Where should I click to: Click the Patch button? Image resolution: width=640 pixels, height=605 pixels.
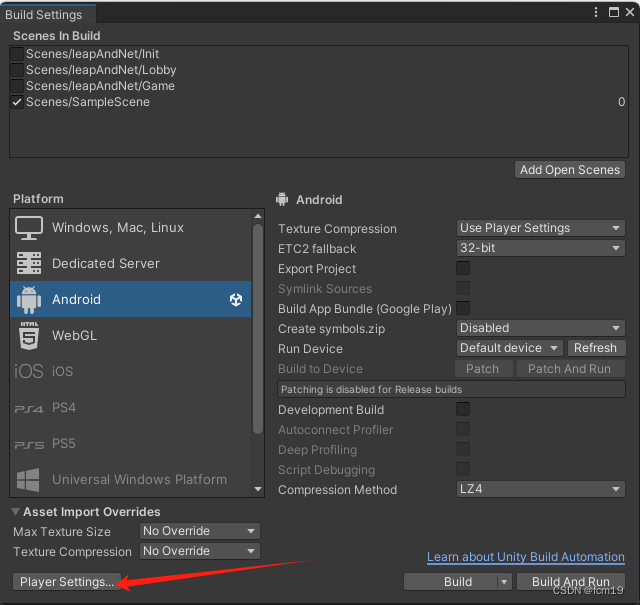pyautogui.click(x=483, y=369)
